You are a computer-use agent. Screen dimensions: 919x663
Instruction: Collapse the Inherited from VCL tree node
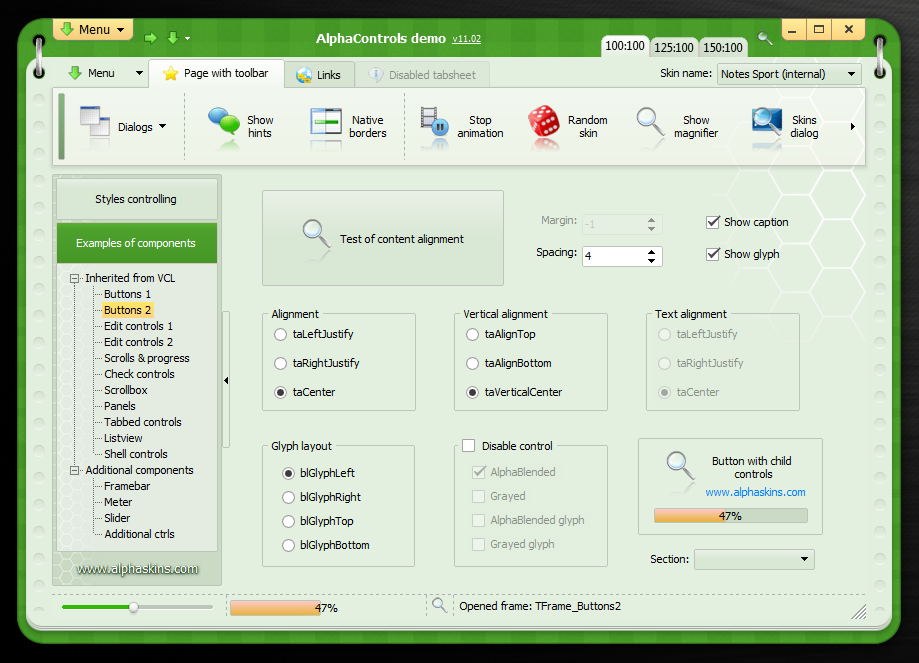pyautogui.click(x=74, y=278)
